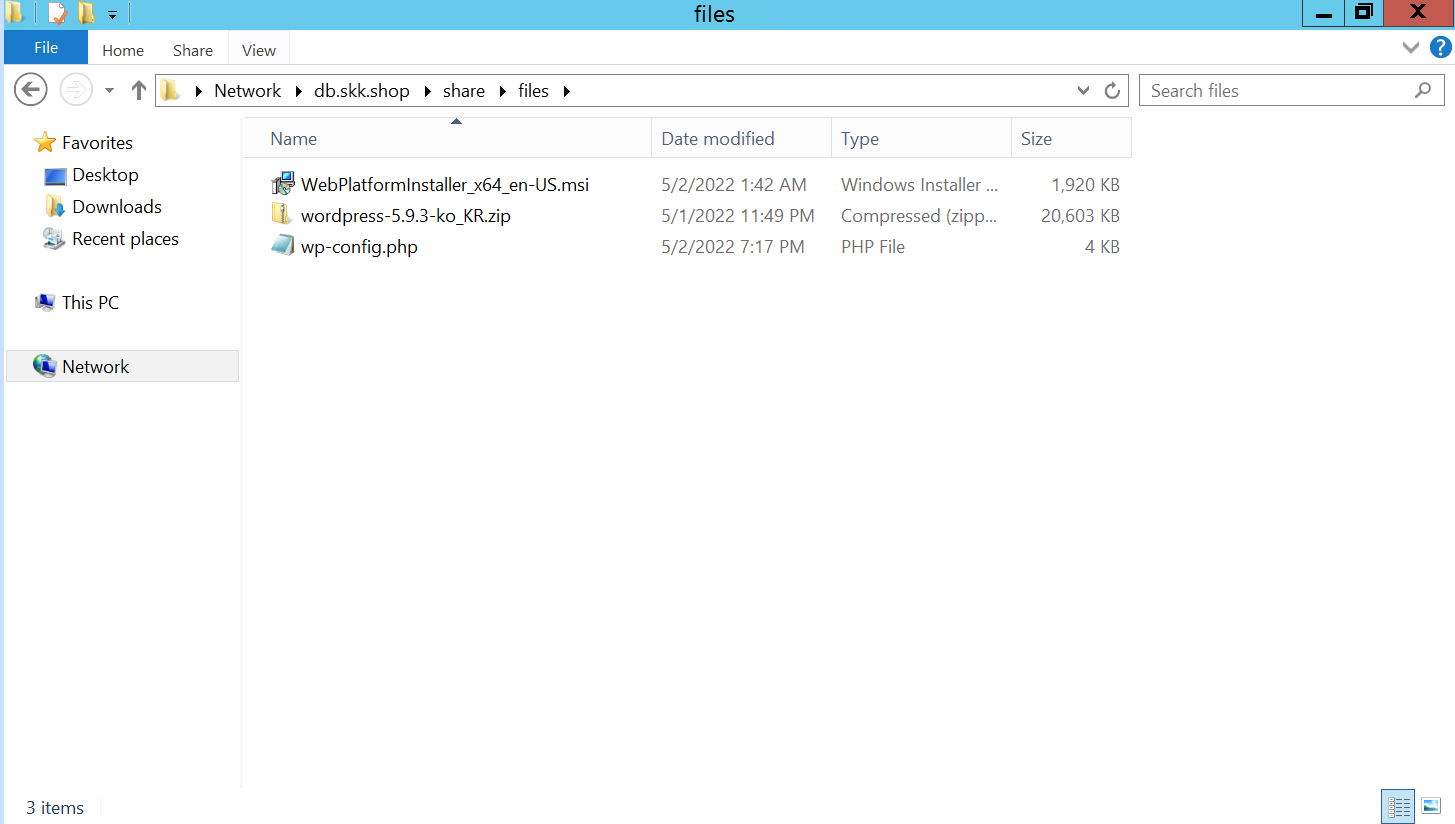
Task: Switch to the Share ribbon tab
Action: coord(193,50)
